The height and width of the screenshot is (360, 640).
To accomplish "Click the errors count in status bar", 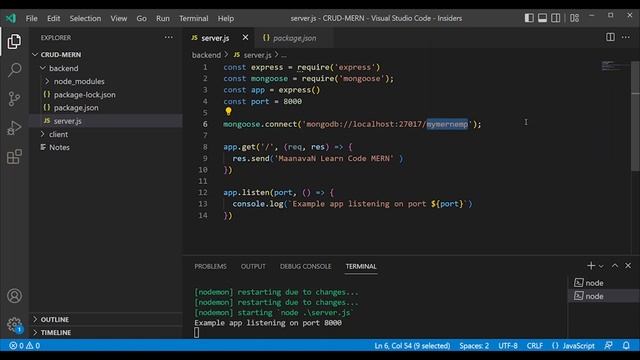I will pyautogui.click(x=17, y=346).
